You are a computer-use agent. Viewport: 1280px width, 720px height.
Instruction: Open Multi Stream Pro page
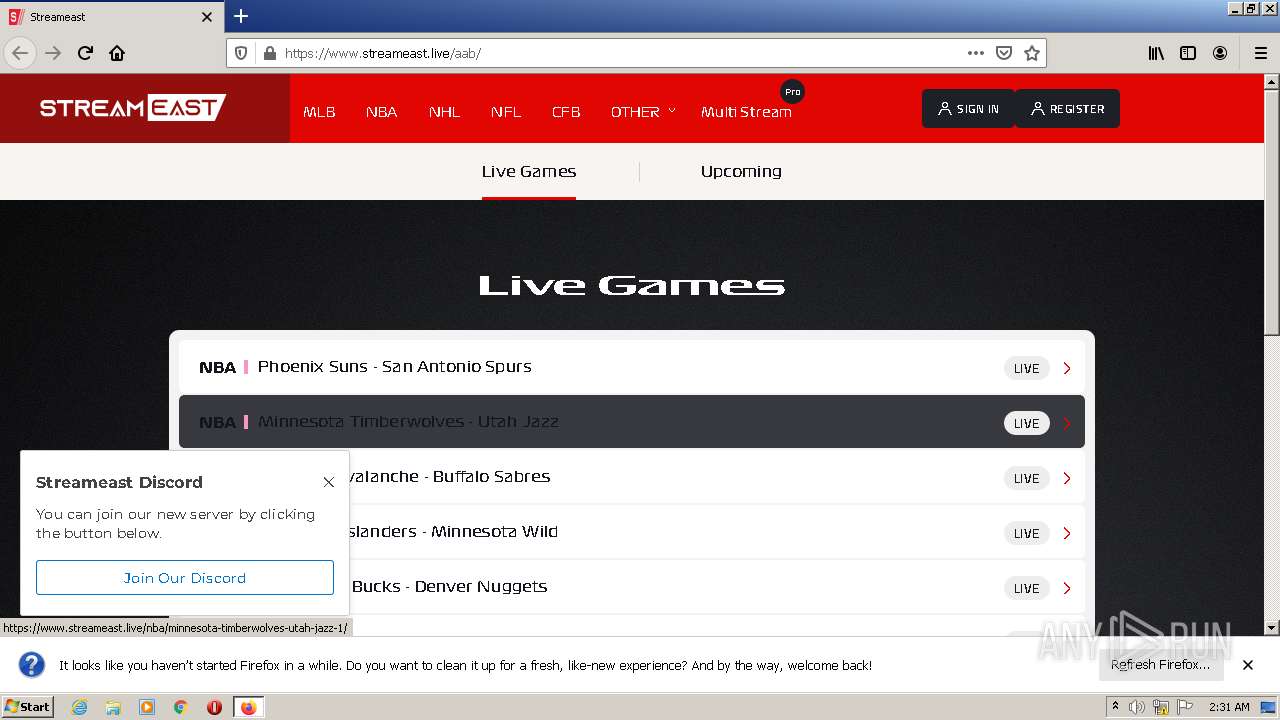746,111
